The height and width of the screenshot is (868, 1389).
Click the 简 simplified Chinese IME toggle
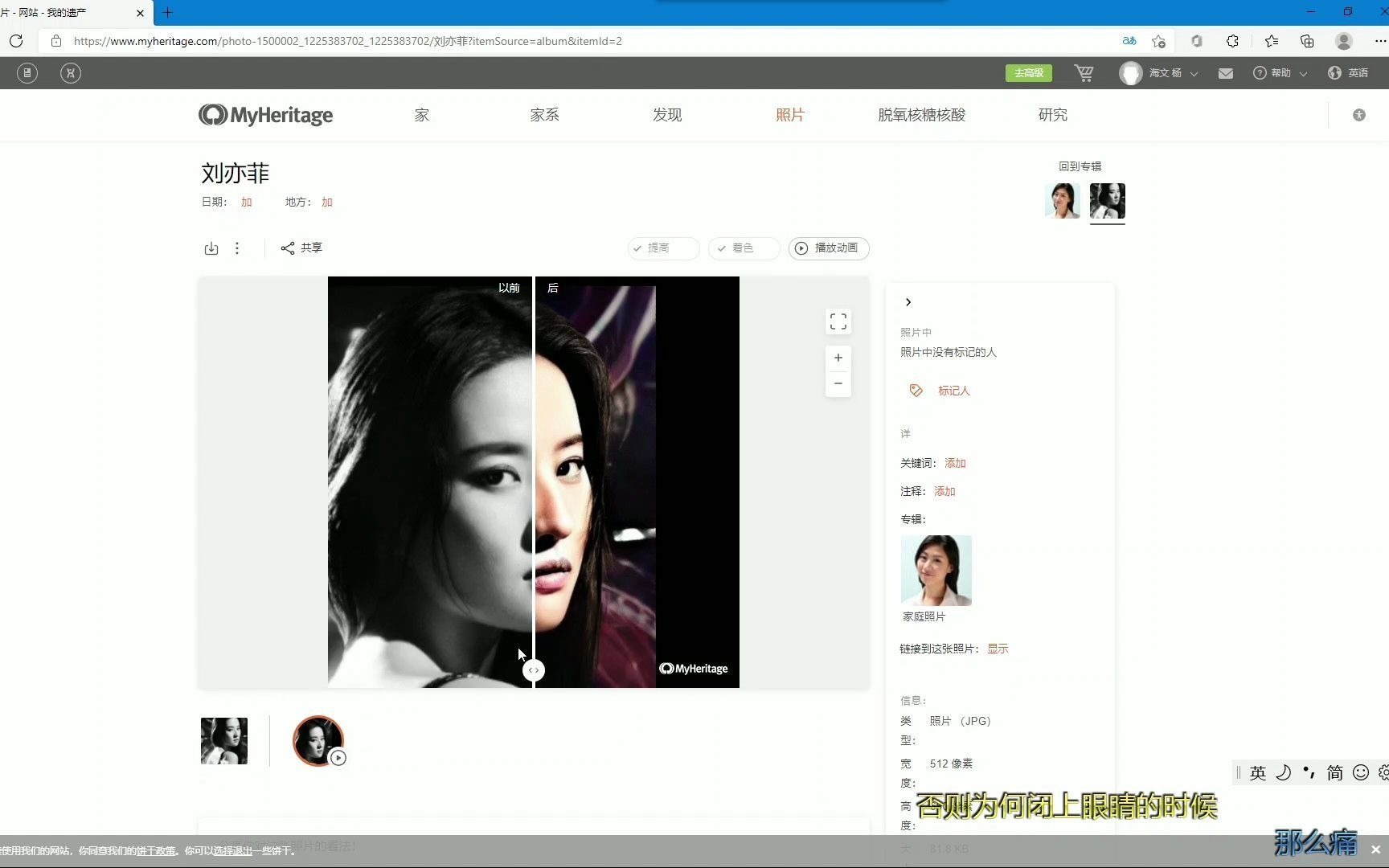coord(1335,772)
